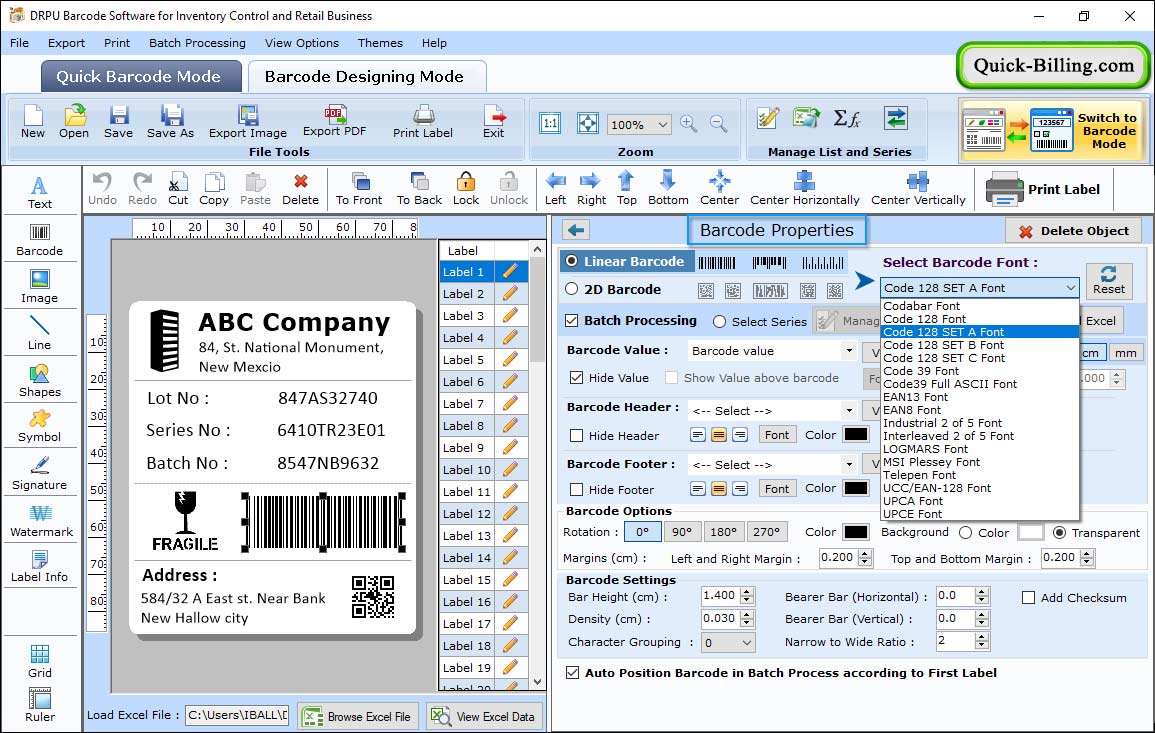The image size is (1155, 733).
Task: Open the Shapes tool
Action: tap(40, 381)
